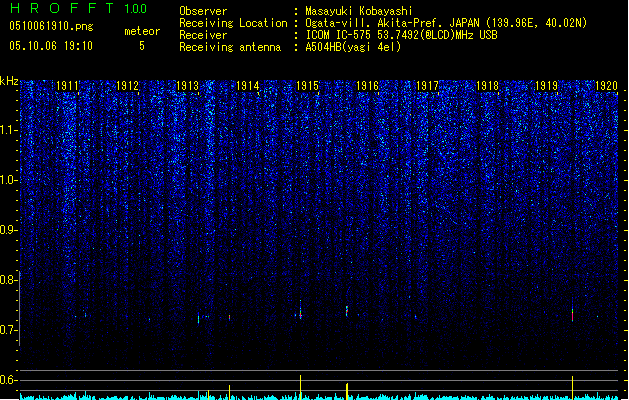Click the 1919 time axis label
Screen dimensions: 629x400
[547, 86]
